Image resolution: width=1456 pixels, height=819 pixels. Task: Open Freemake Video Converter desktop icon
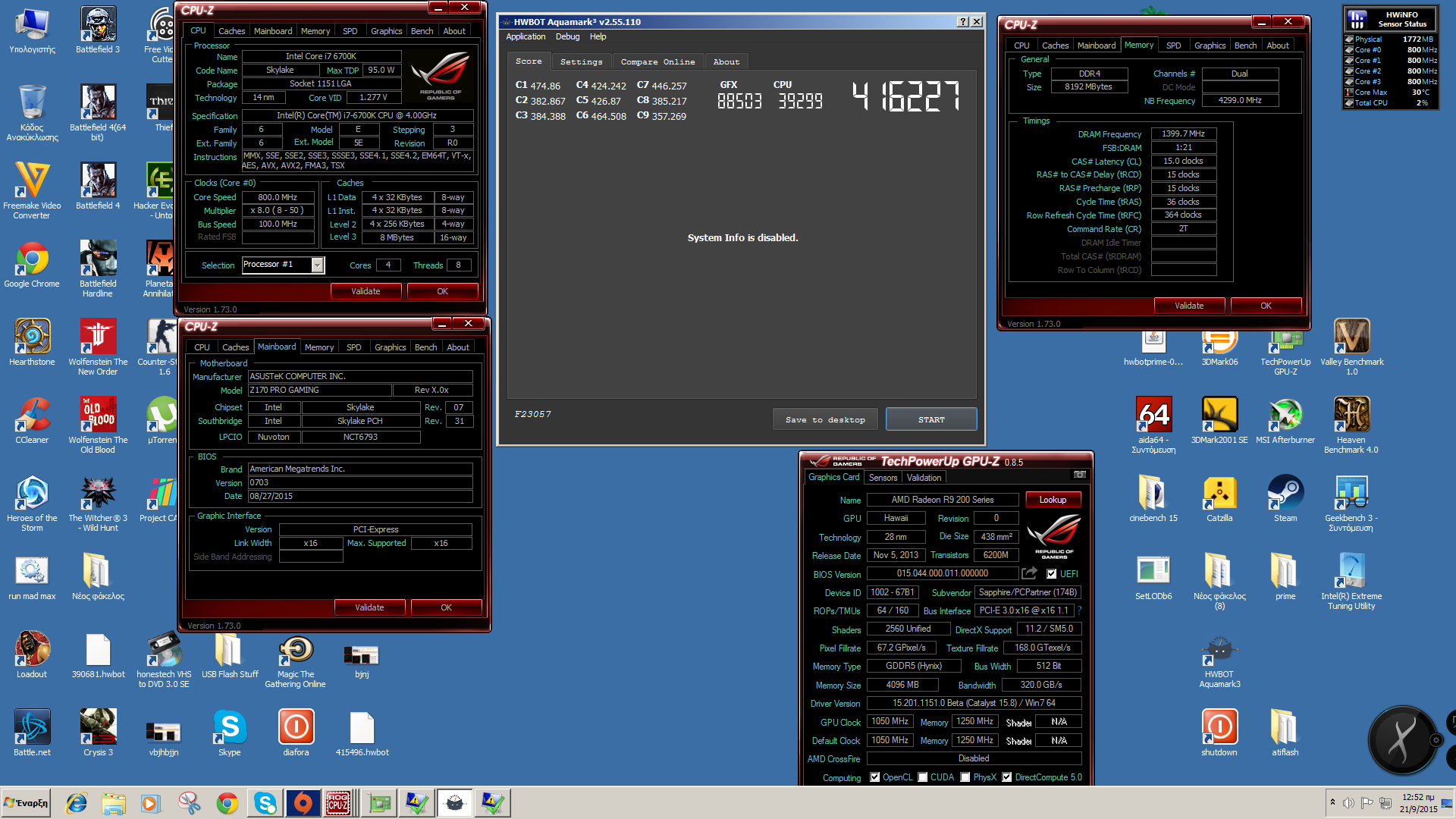click(x=32, y=191)
